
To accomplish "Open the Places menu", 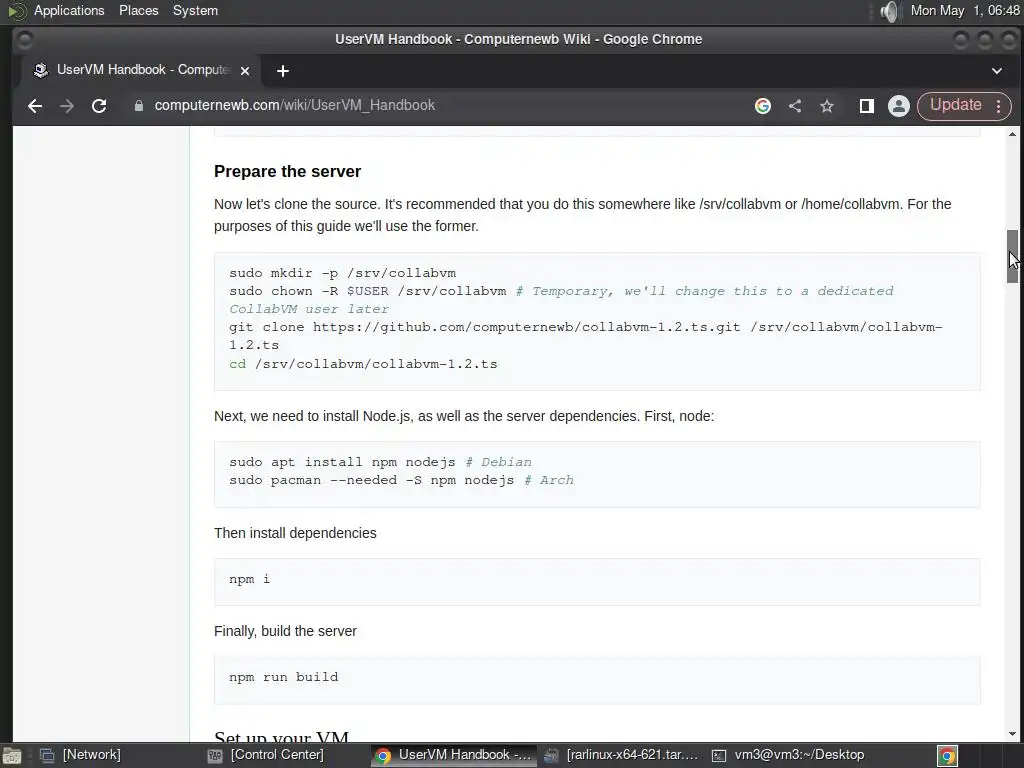I will point(138,10).
